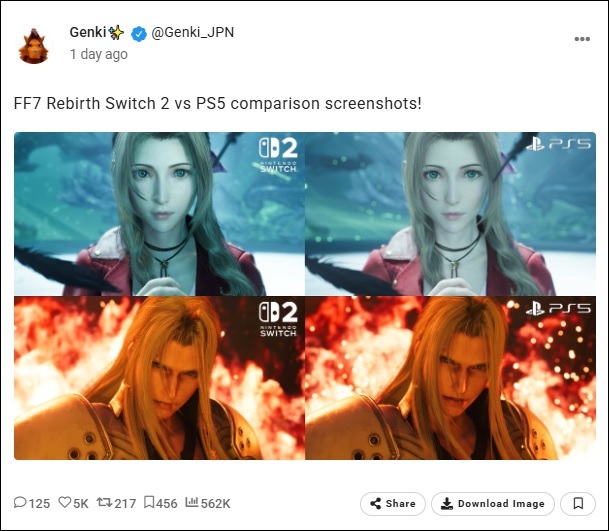Open Aerith PS5 screenshot
The image size is (609, 531).
point(451,214)
